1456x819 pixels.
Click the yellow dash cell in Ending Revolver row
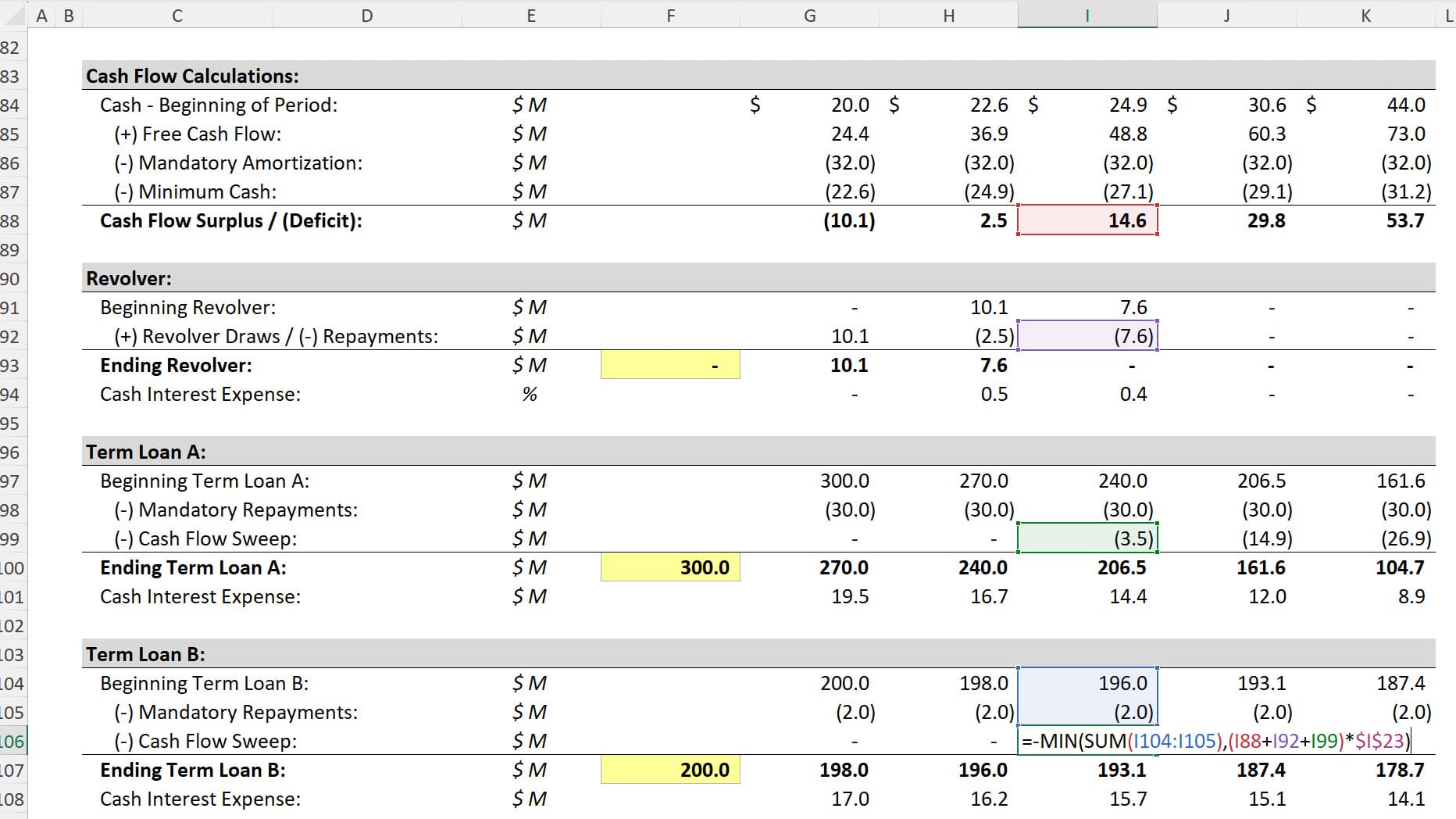tap(669, 365)
